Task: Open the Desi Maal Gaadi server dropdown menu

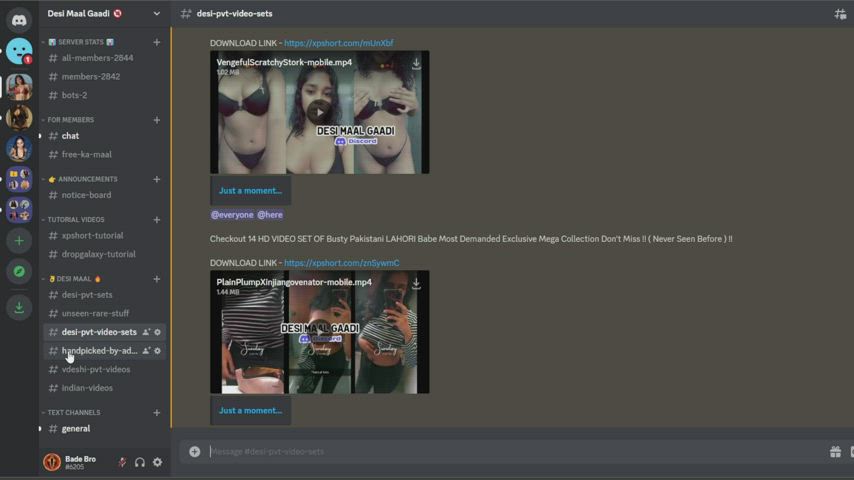Action: point(157,14)
